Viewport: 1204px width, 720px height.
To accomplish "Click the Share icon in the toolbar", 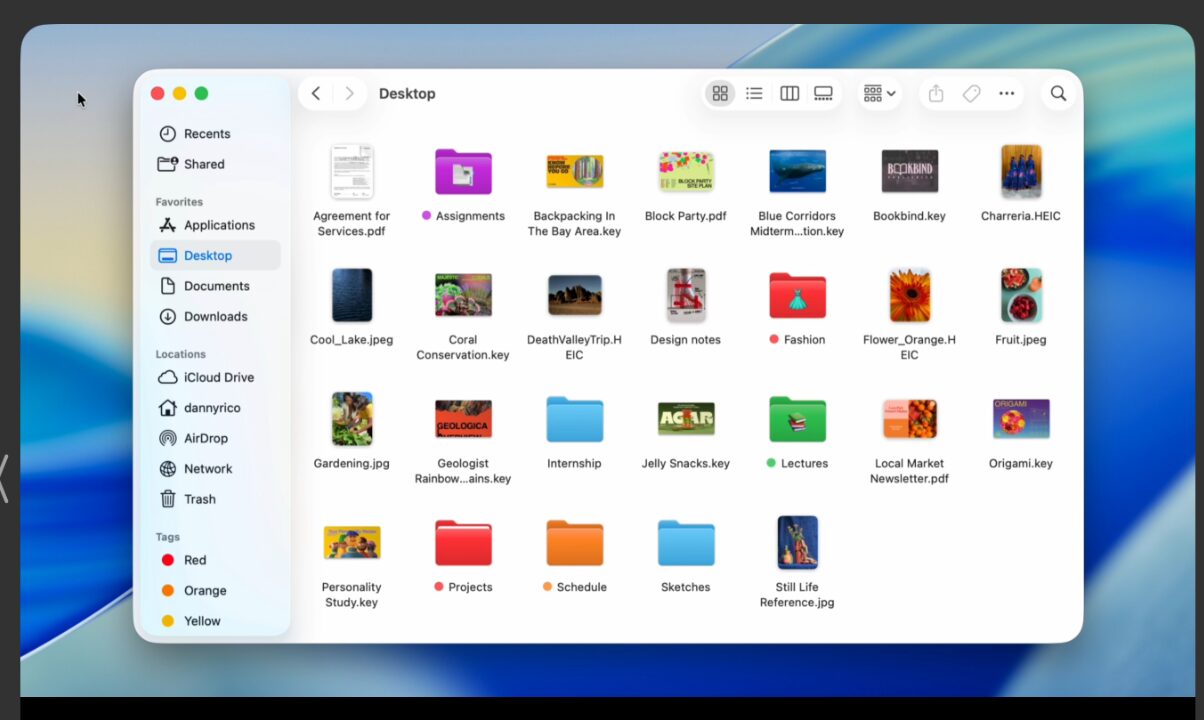I will (935, 93).
